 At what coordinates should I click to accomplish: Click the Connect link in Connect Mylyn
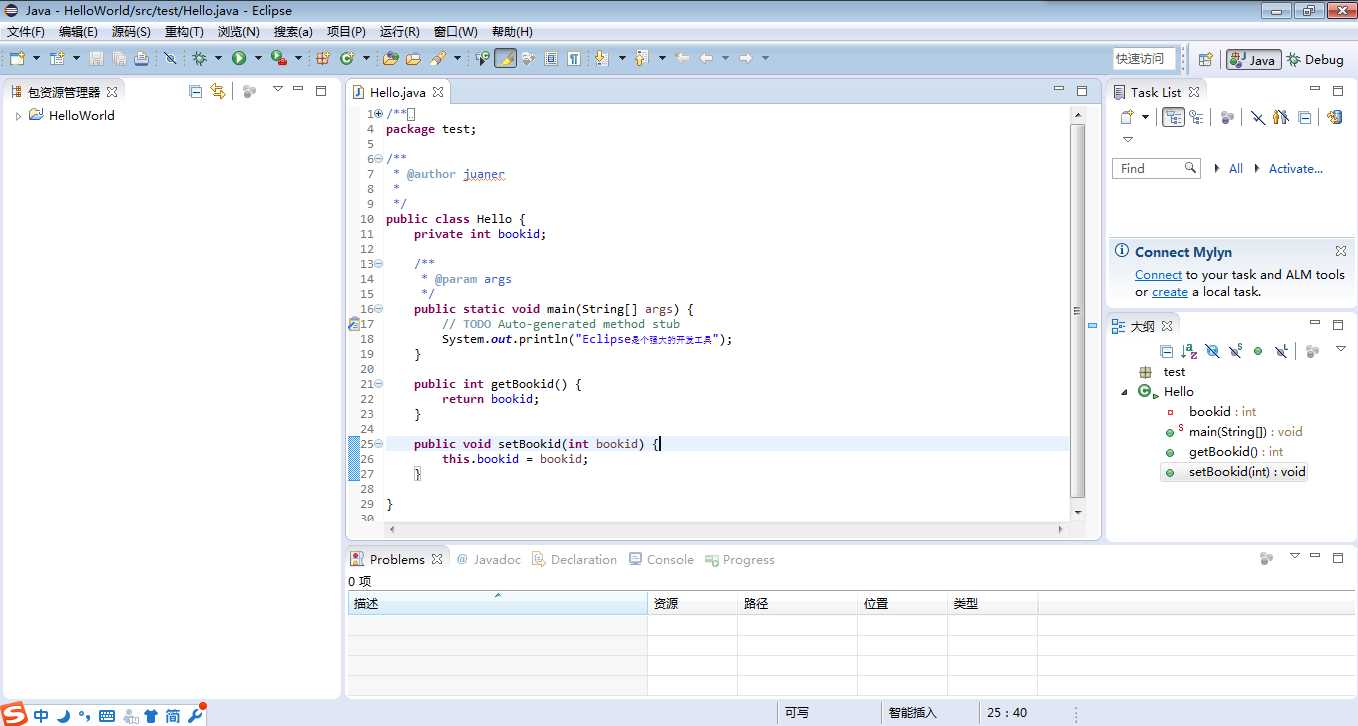pyautogui.click(x=1158, y=275)
